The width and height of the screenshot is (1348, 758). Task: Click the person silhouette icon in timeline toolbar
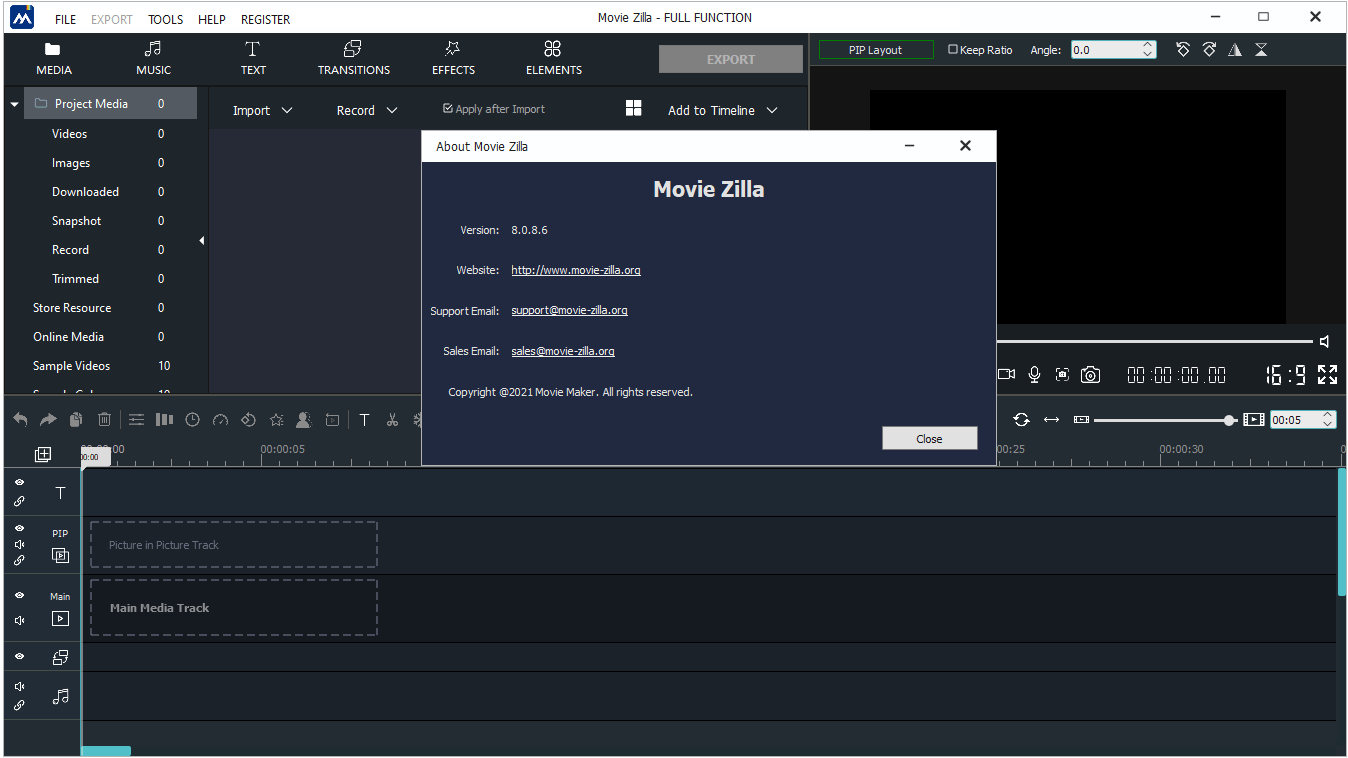click(x=305, y=420)
